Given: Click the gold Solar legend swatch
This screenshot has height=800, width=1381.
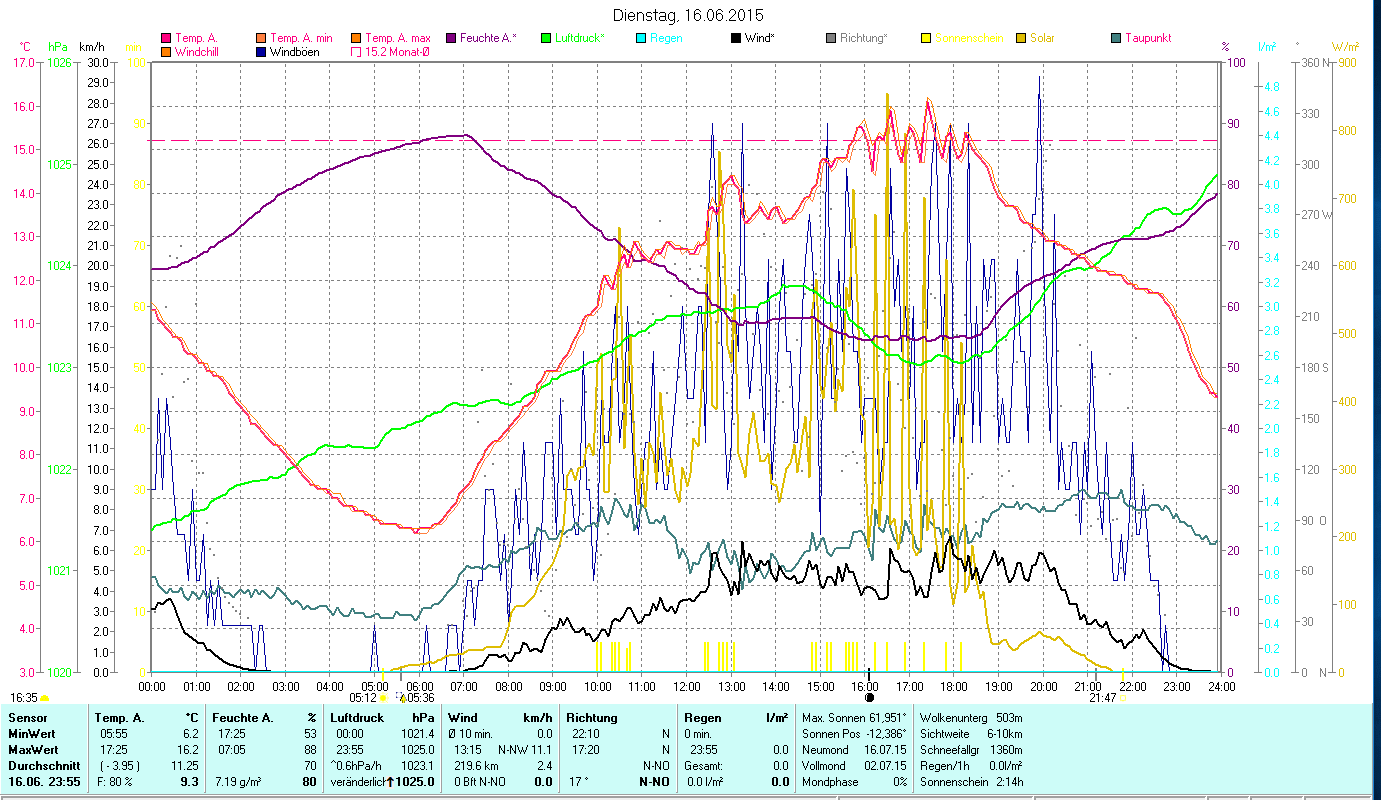Looking at the screenshot, I should coord(1020,38).
